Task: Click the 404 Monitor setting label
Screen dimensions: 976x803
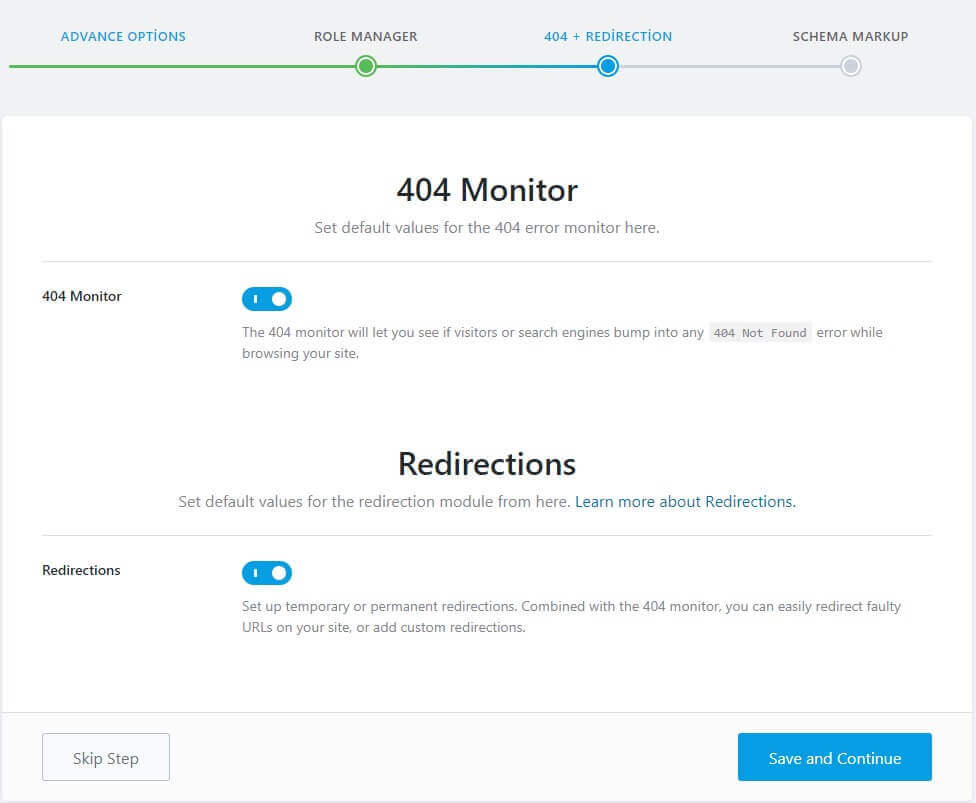Action: [x=82, y=296]
